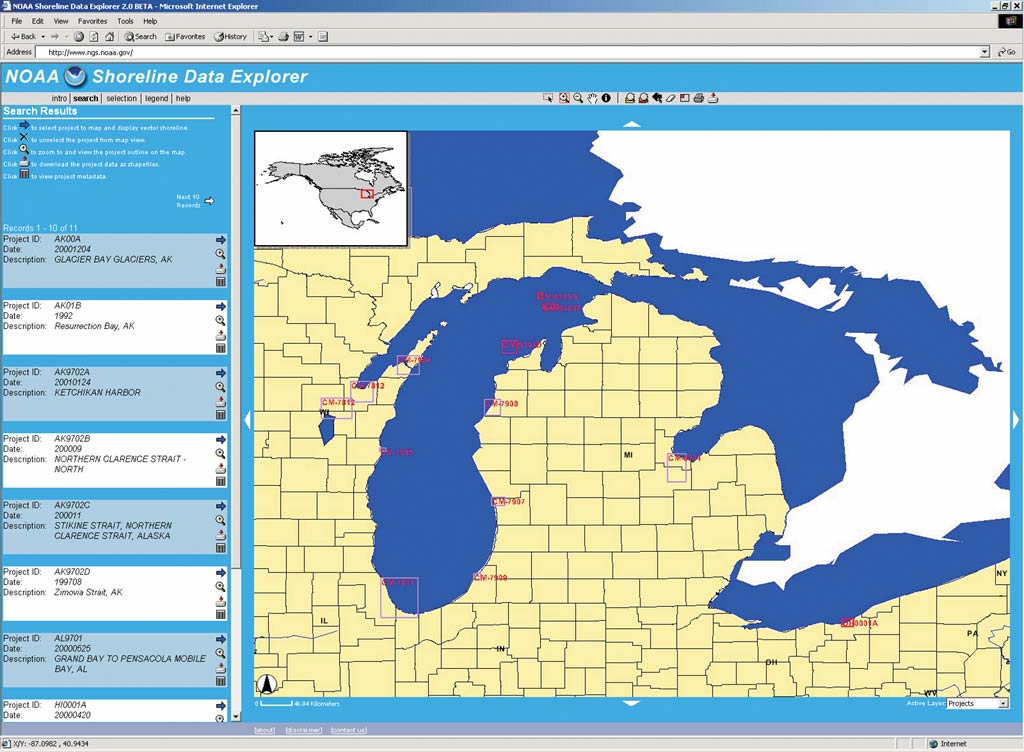Activate the zoom in magnifier tool
This screenshot has width=1024, height=752.
point(564,98)
